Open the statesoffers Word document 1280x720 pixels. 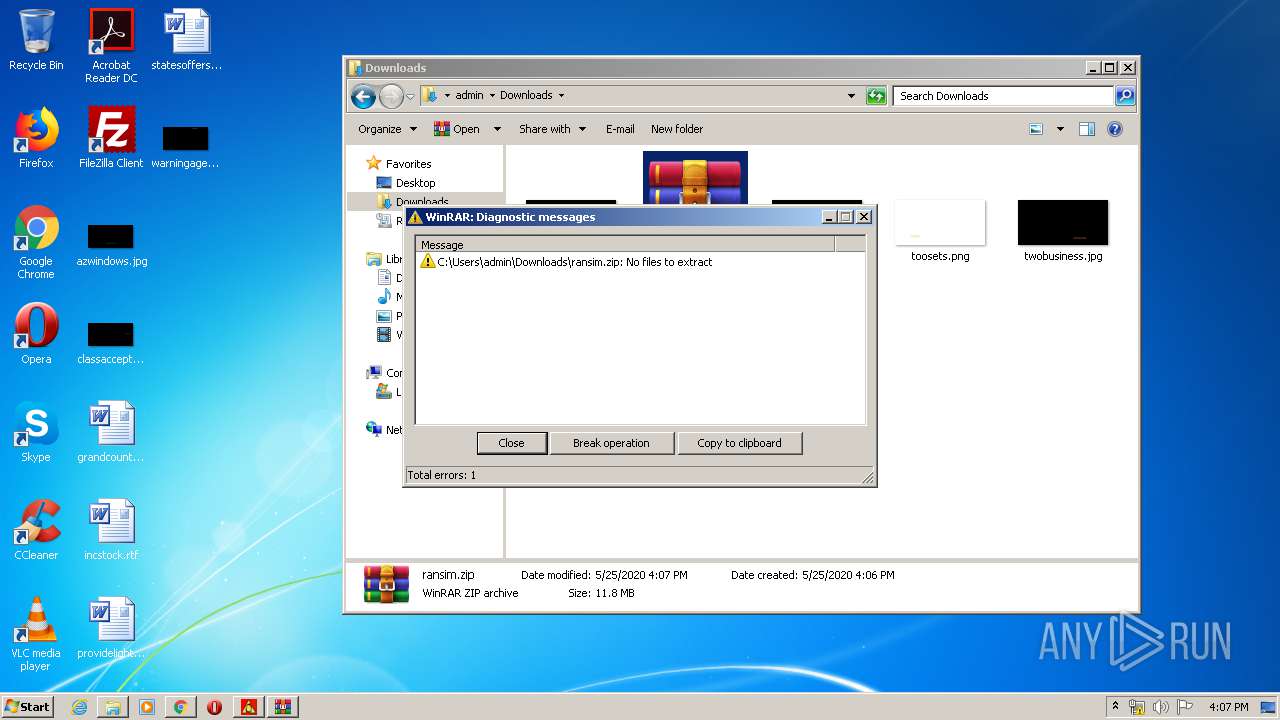[186, 40]
